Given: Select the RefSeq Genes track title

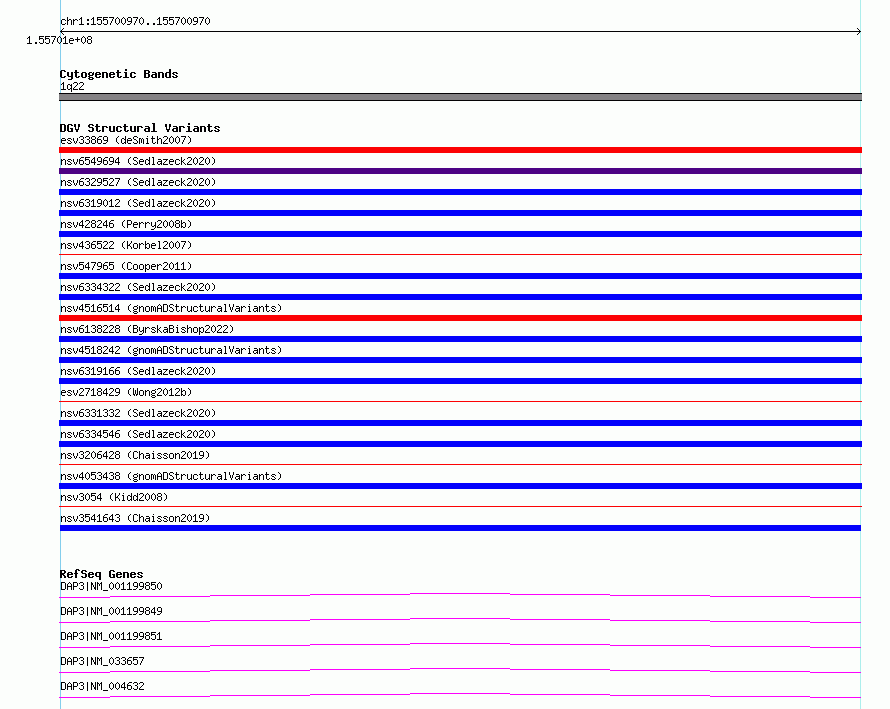Looking at the screenshot, I should point(102,574).
